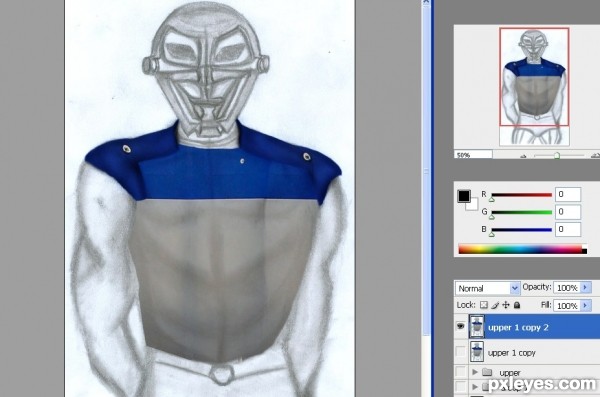Image resolution: width=600 pixels, height=397 pixels.
Task: Click the Navigator zoom slider handle
Action: click(557, 155)
